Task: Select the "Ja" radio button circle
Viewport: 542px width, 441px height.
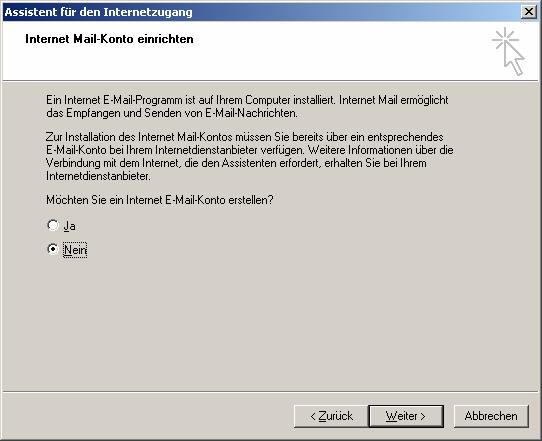Action: click(x=53, y=225)
